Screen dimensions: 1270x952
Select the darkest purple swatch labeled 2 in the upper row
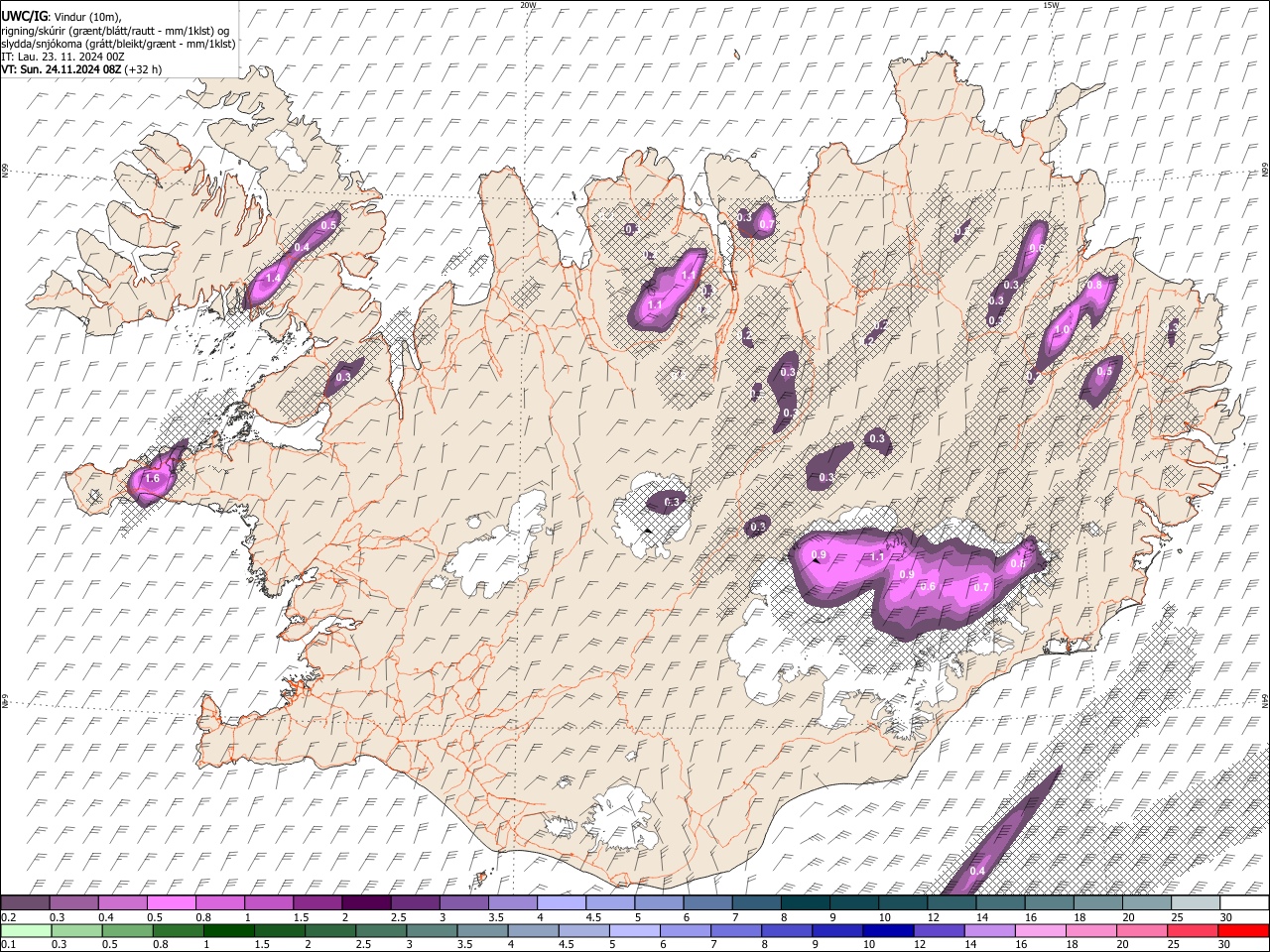pos(365,903)
